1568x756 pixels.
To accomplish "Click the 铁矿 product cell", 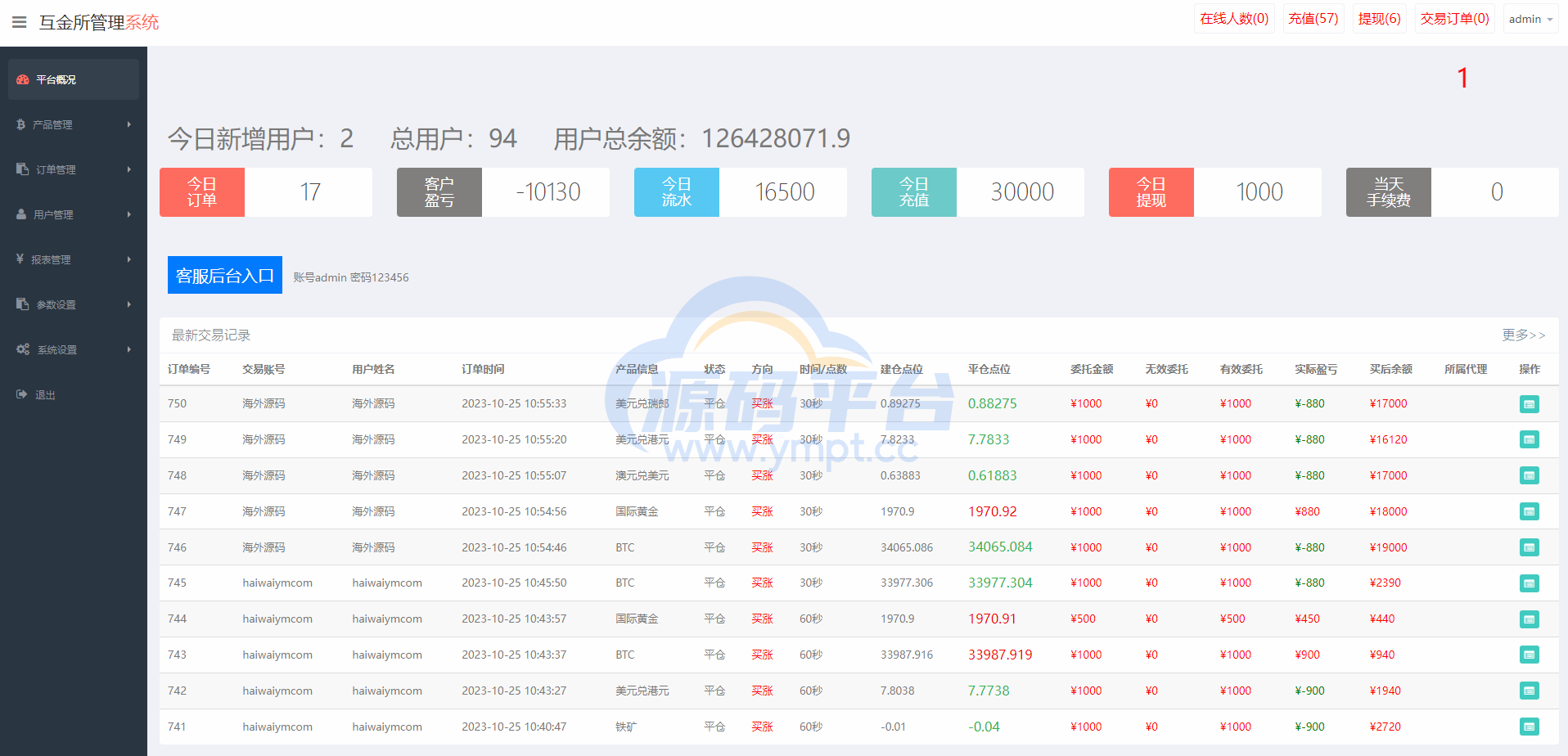I will click(626, 727).
